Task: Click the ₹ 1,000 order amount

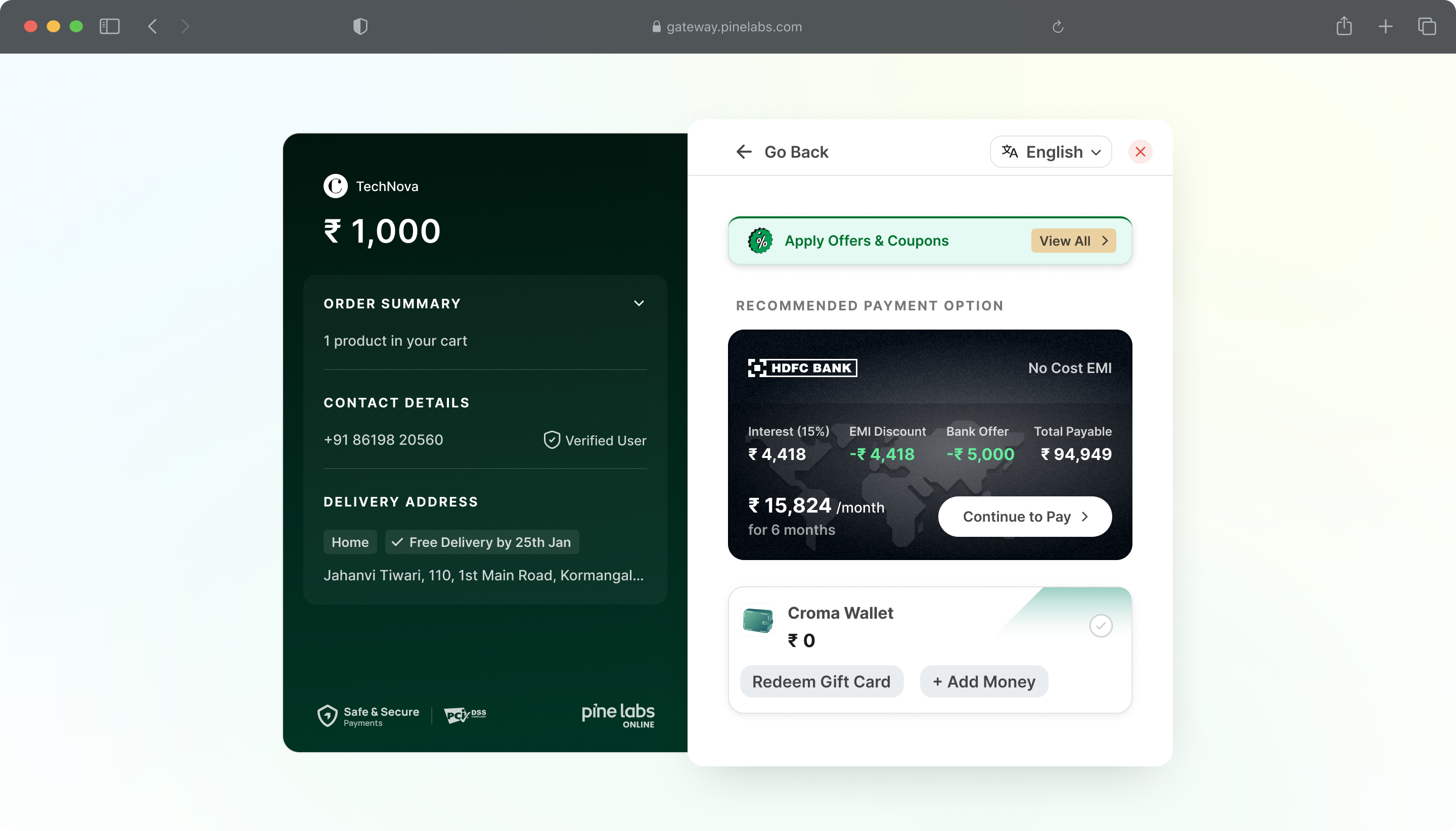Action: [x=382, y=231]
